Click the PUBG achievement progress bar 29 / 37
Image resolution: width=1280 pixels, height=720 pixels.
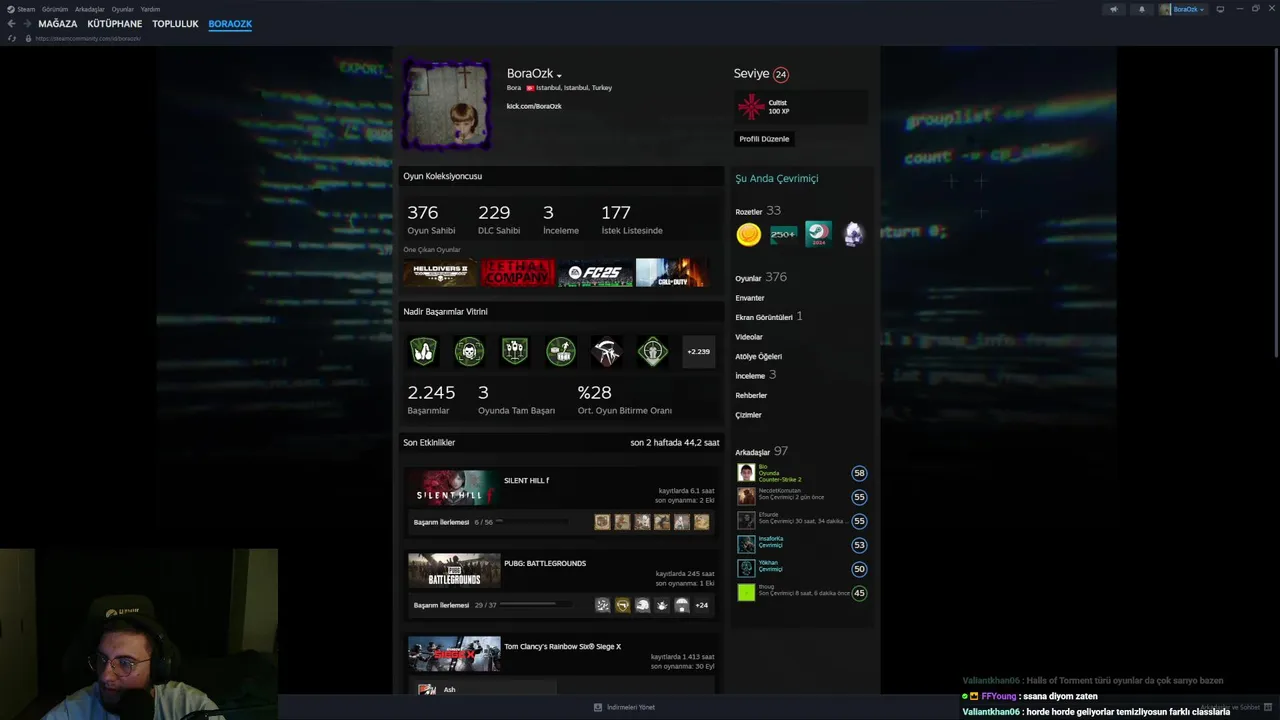(534, 605)
